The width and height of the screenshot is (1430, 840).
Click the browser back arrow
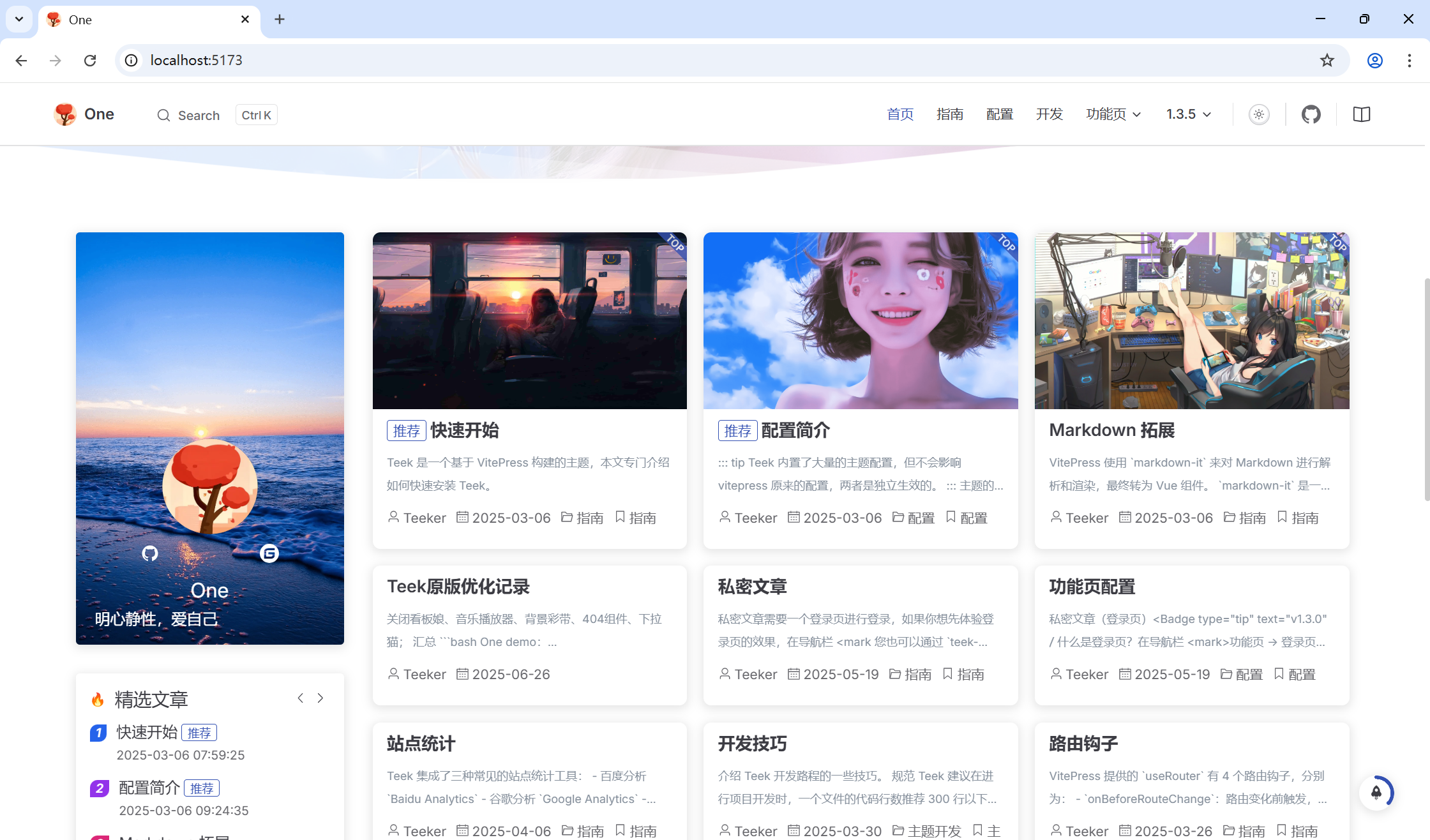[x=21, y=60]
